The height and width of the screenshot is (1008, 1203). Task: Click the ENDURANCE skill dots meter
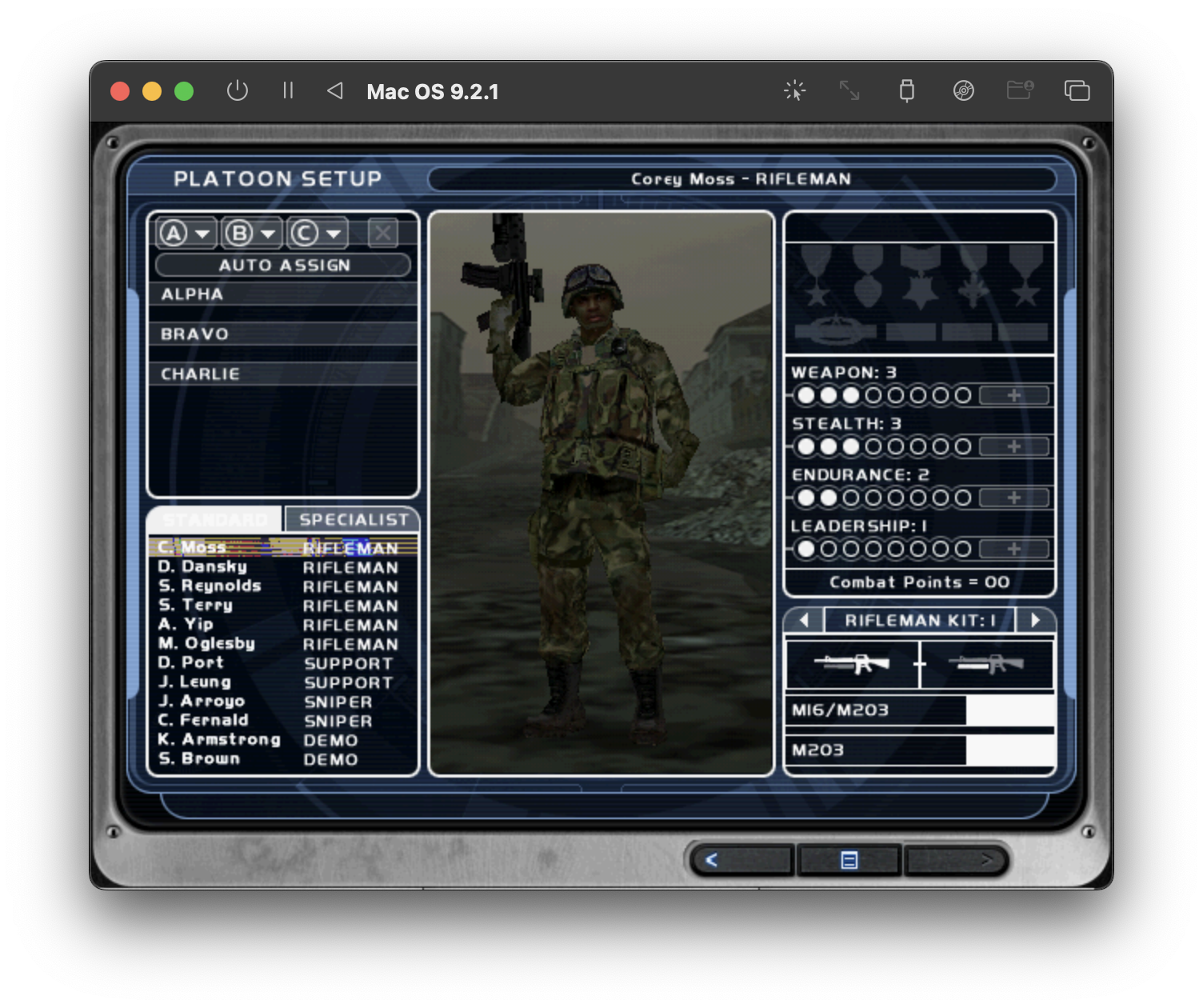[884, 498]
